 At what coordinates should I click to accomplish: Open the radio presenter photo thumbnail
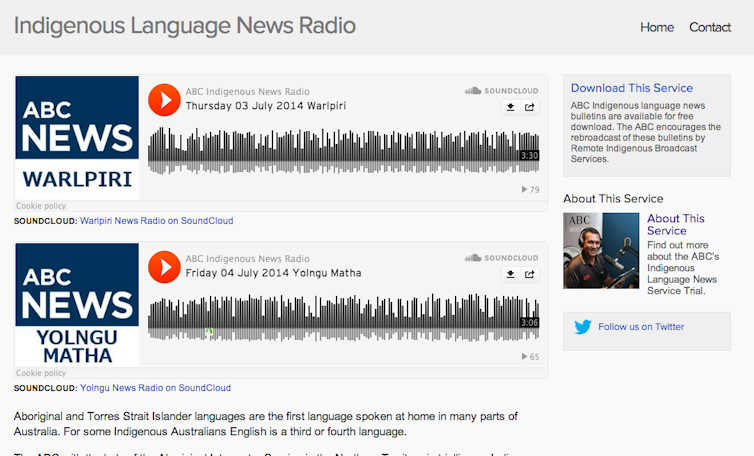coord(601,251)
